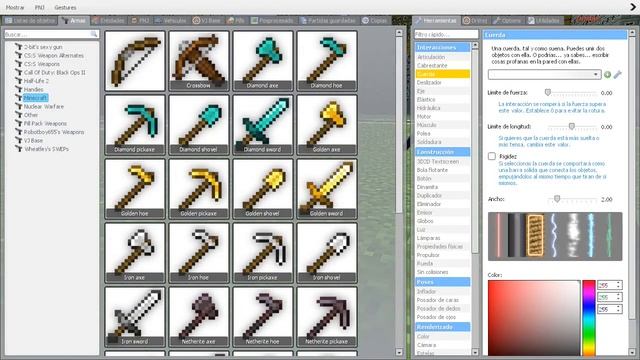This screenshot has height=360, width=640.
Task: Pick the Golden axe
Action: point(327,124)
